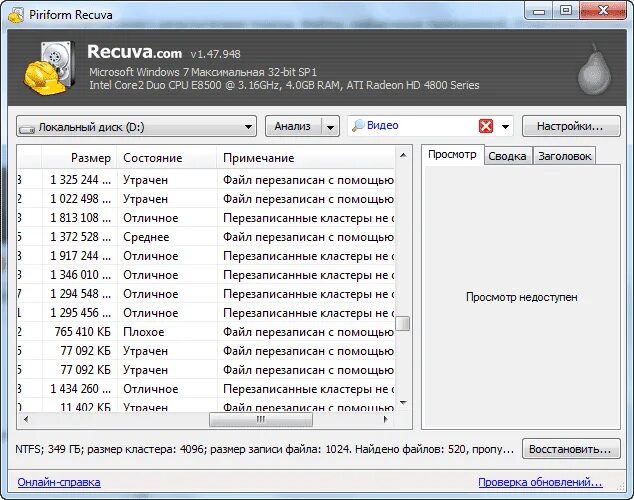Select the row sized 1 813 108
Viewport: 634px width, 500px height.
click(x=206, y=217)
